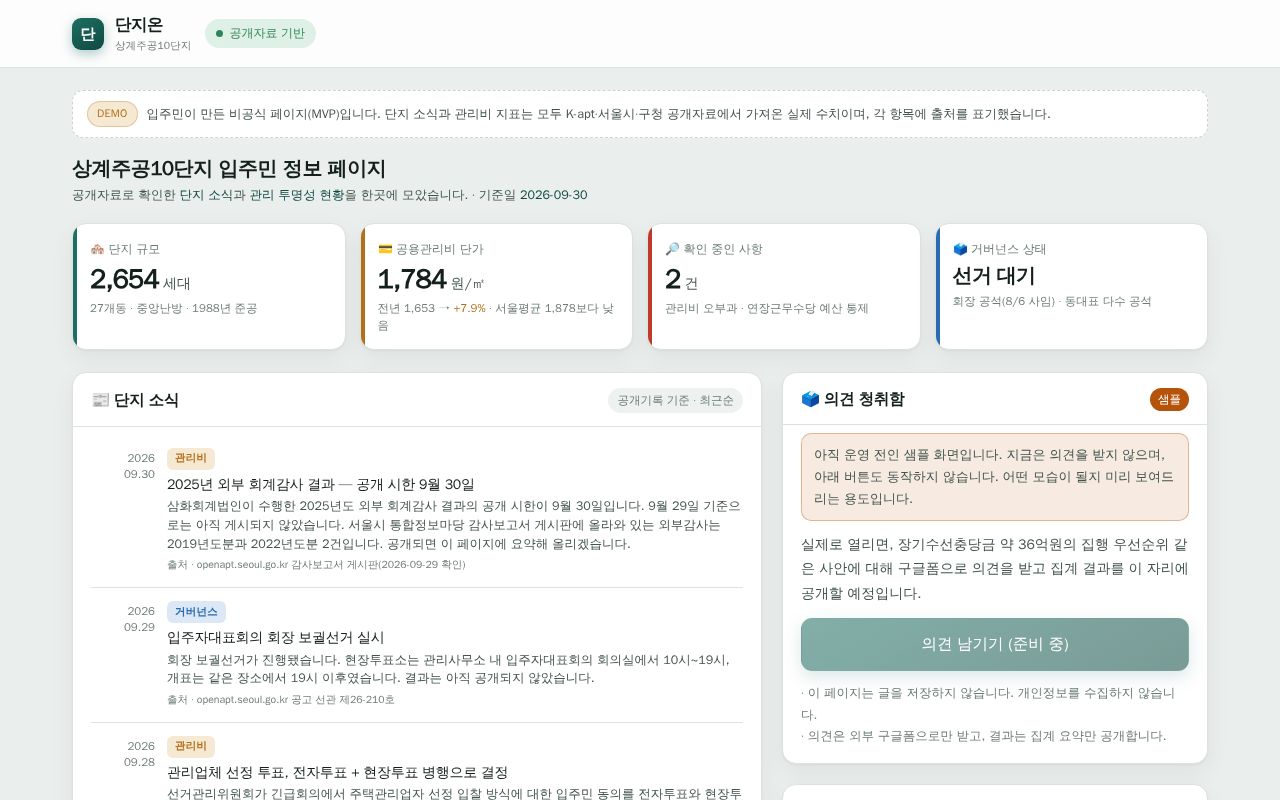Click the 2026 09.28 date label

point(139,754)
